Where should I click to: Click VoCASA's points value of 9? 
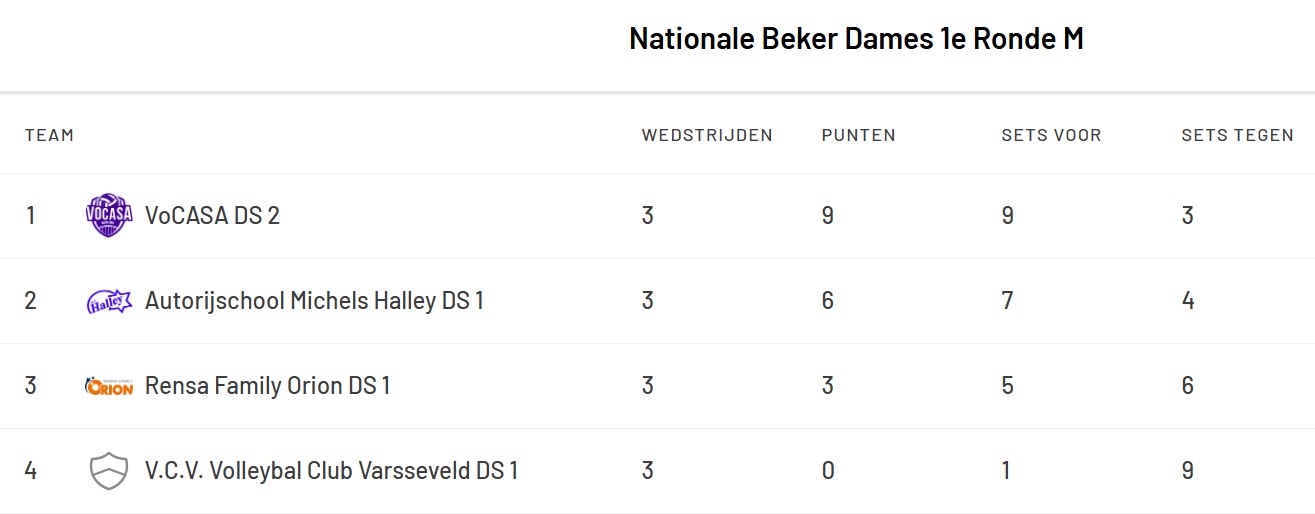pos(828,215)
